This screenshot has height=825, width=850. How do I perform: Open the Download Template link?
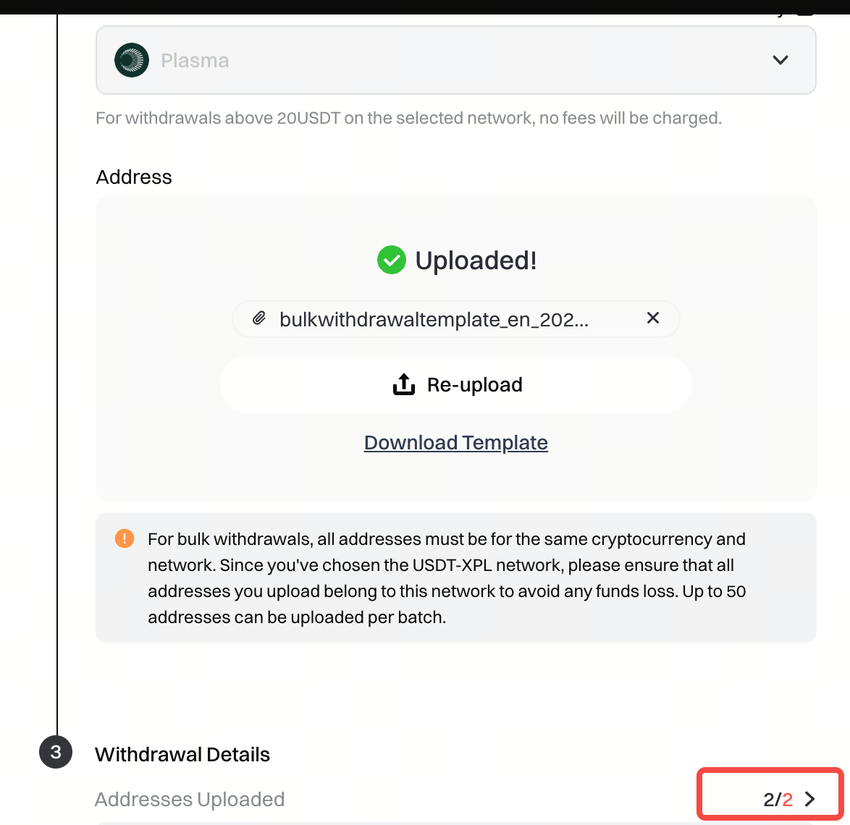(x=456, y=443)
